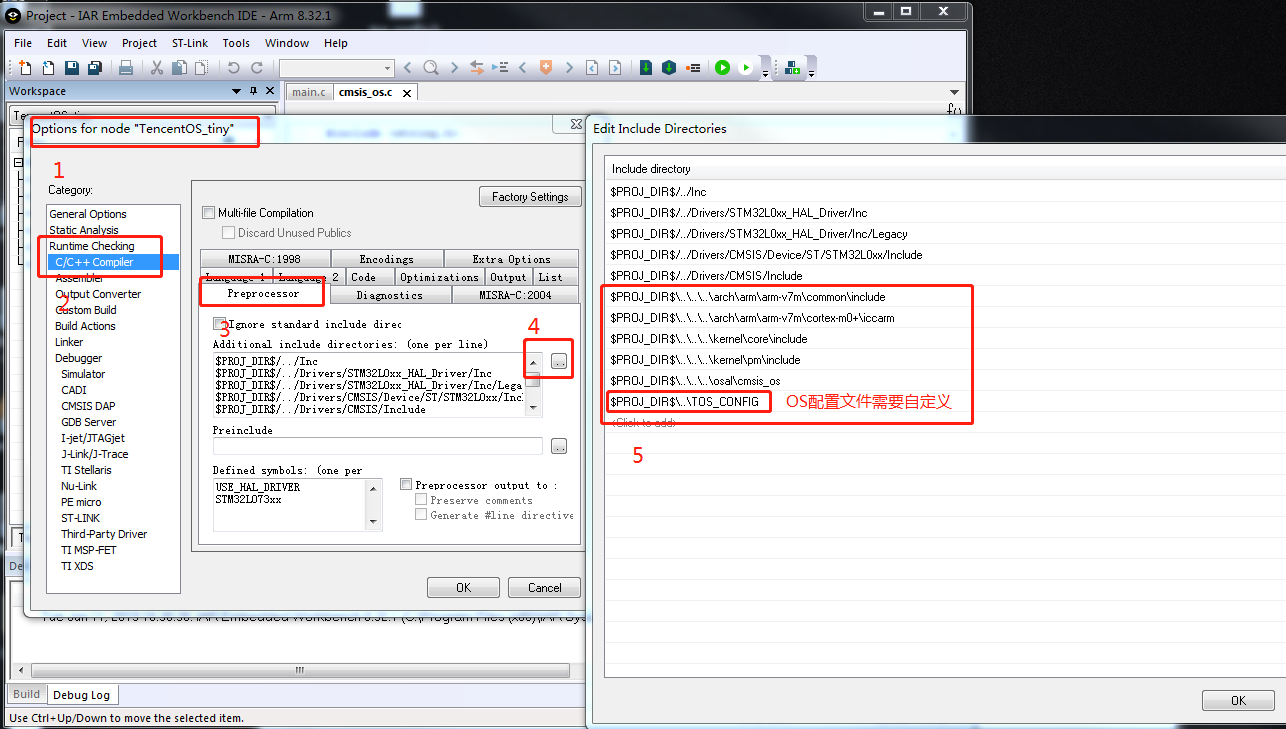Click the Save All toolbar icon
The image size is (1286, 729).
coord(95,68)
